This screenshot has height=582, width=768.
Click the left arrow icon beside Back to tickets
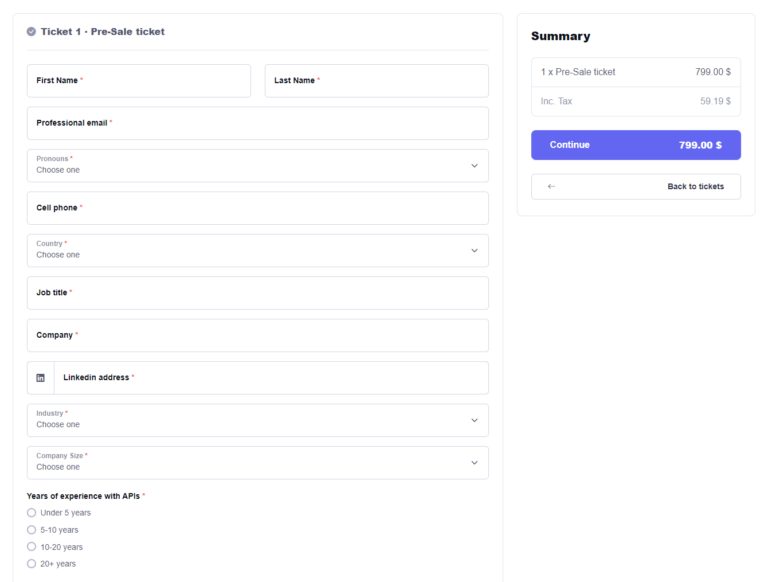tap(552, 187)
